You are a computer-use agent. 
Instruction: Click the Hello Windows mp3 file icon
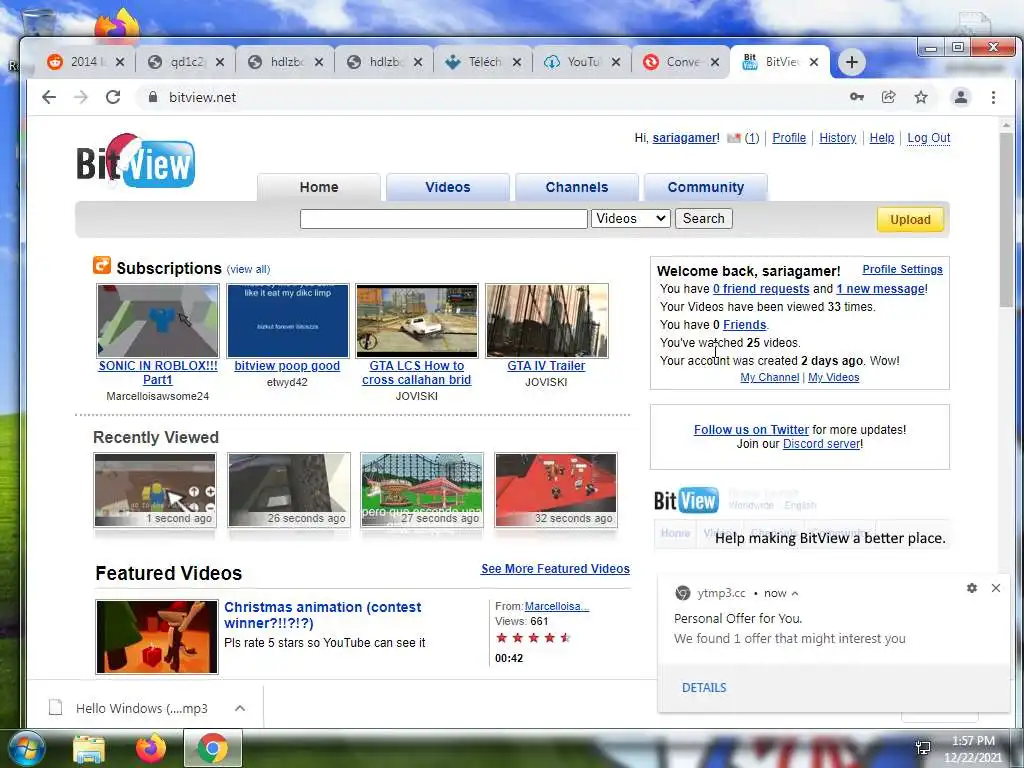(x=56, y=708)
